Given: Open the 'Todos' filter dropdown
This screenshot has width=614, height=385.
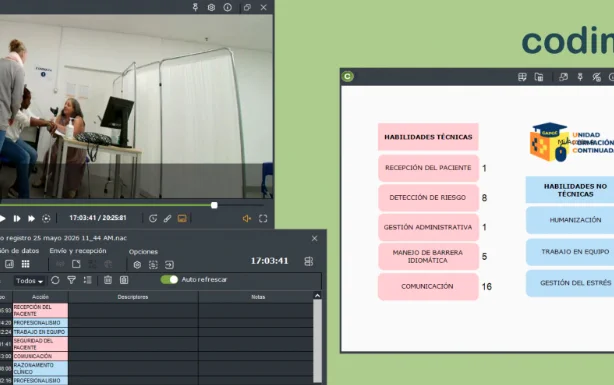Looking at the screenshot, I should [29, 281].
